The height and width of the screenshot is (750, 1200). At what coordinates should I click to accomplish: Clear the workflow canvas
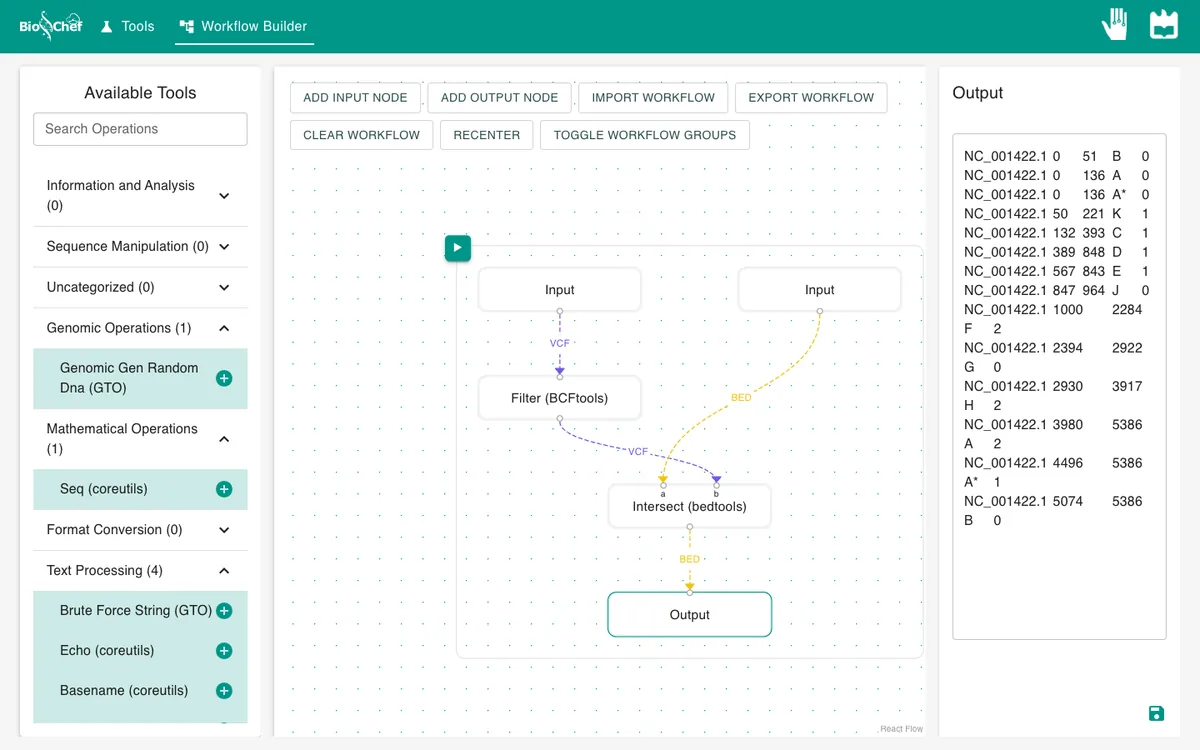(x=362, y=135)
